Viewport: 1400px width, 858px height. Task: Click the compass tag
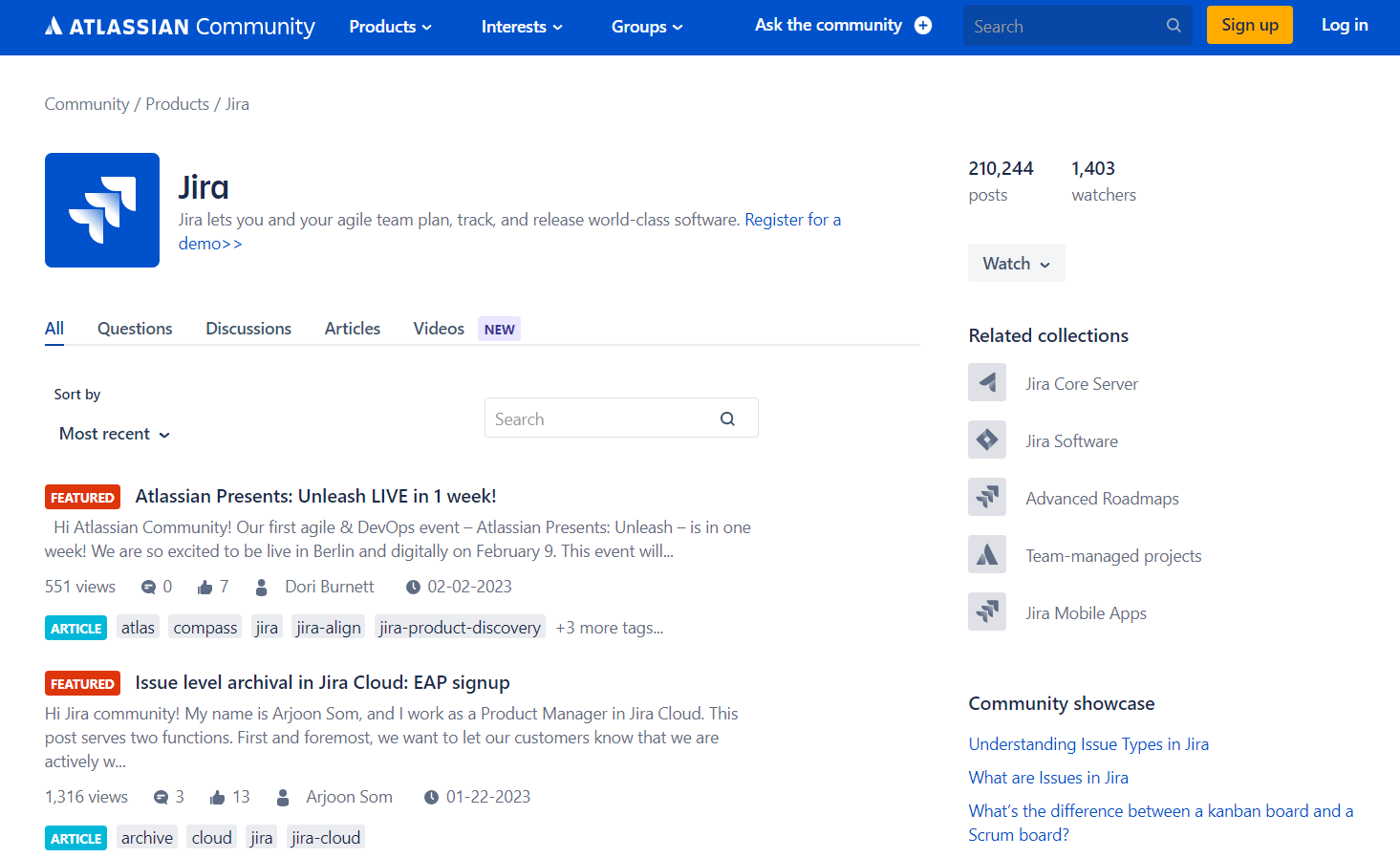point(205,628)
